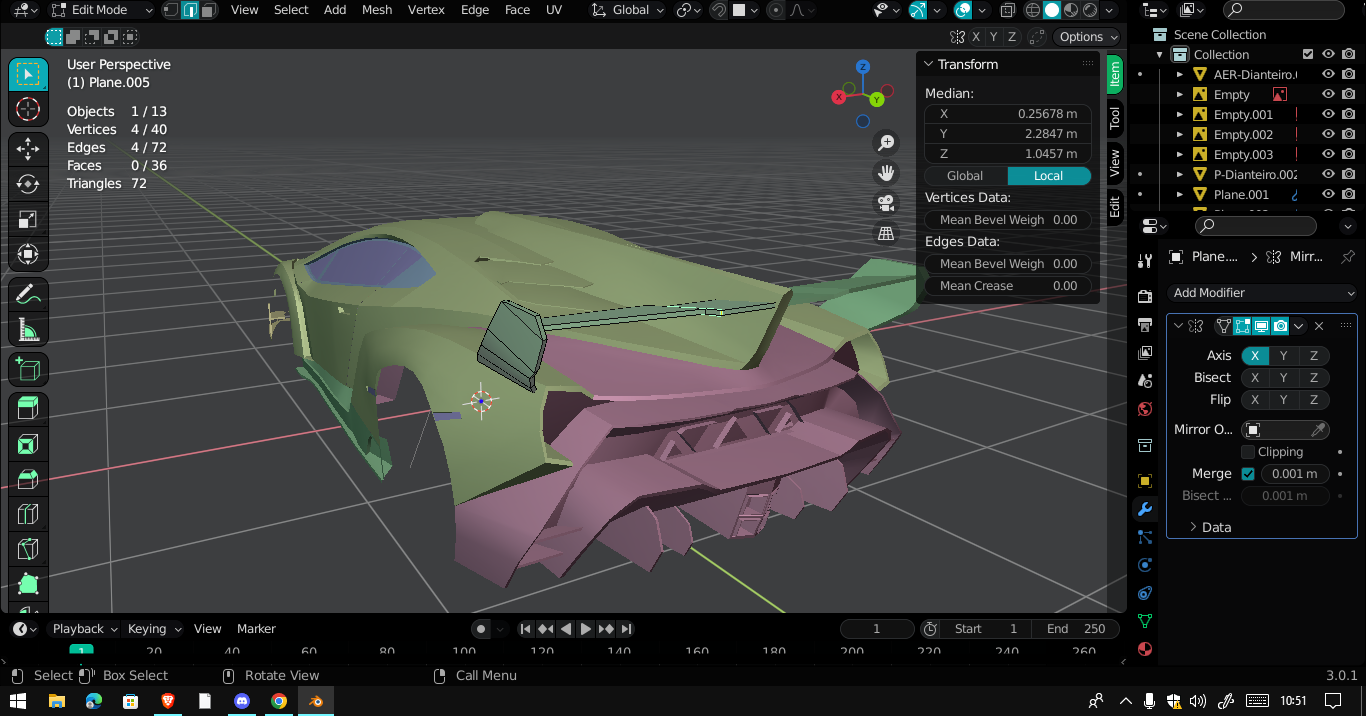The image size is (1366, 716).
Task: Select the Rotate tool
Action: (28, 184)
